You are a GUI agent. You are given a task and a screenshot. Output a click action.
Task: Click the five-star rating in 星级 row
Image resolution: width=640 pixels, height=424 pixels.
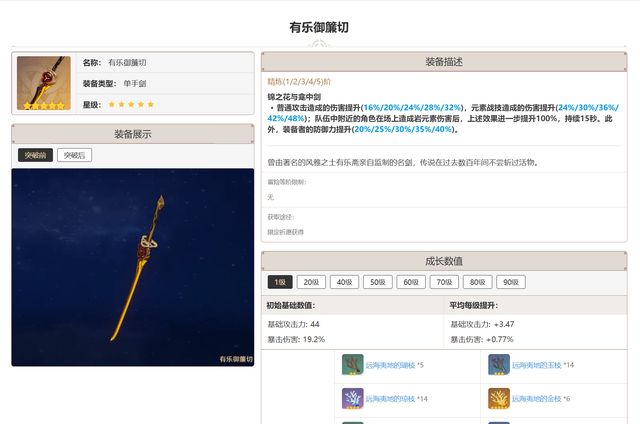click(x=131, y=104)
